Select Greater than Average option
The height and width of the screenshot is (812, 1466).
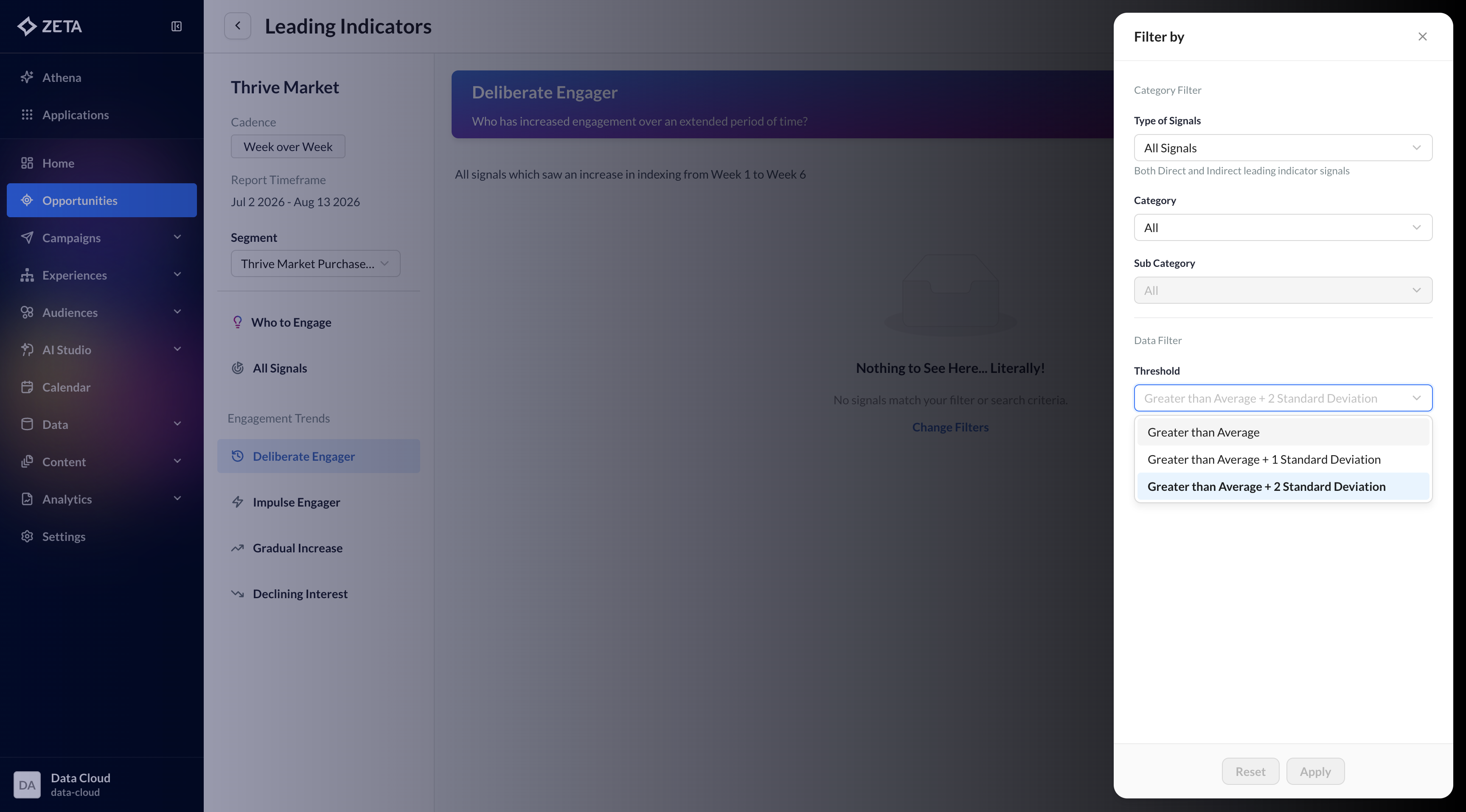[x=1283, y=432]
